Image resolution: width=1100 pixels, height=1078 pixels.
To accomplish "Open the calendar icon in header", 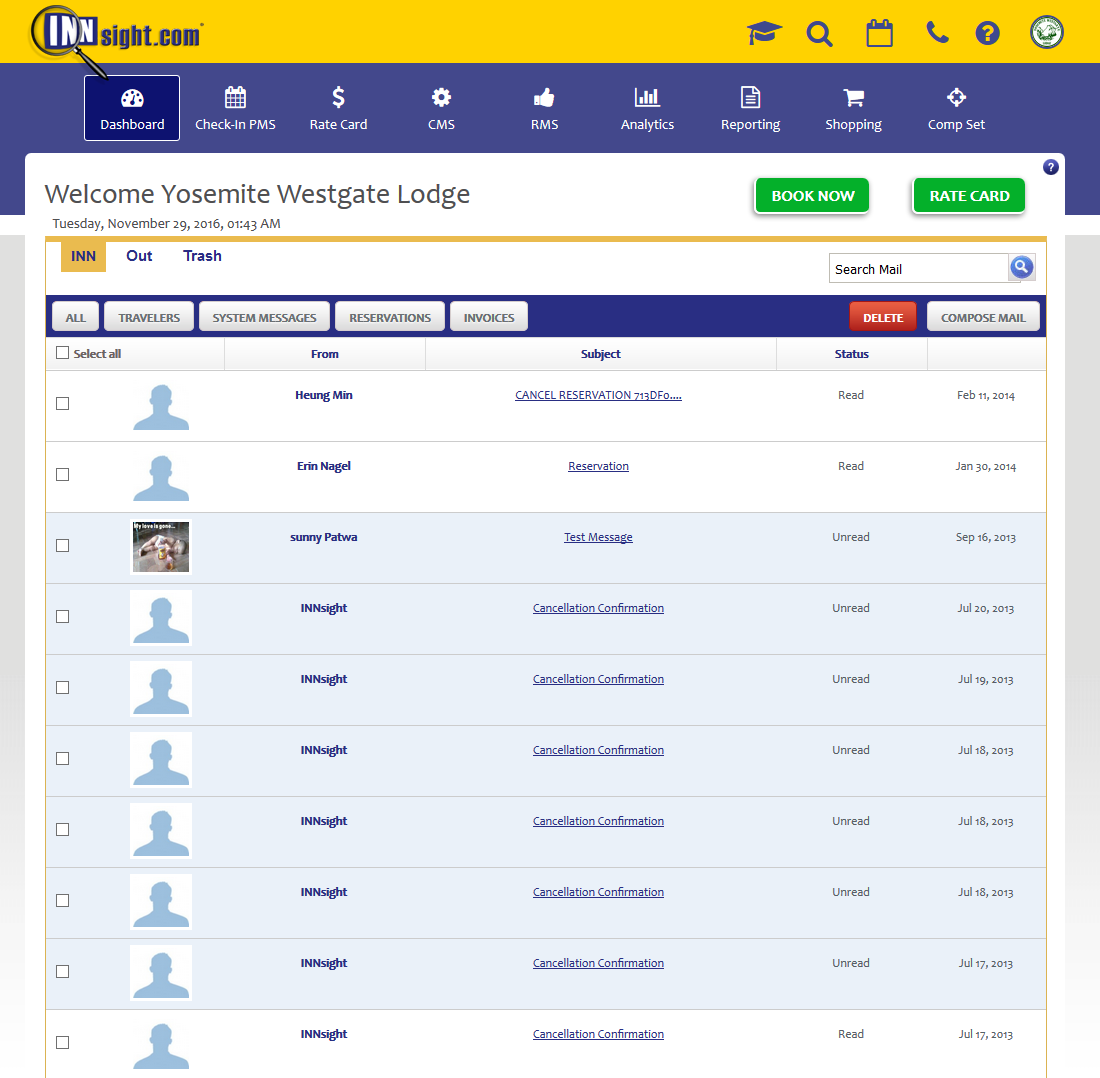I will (x=879, y=33).
